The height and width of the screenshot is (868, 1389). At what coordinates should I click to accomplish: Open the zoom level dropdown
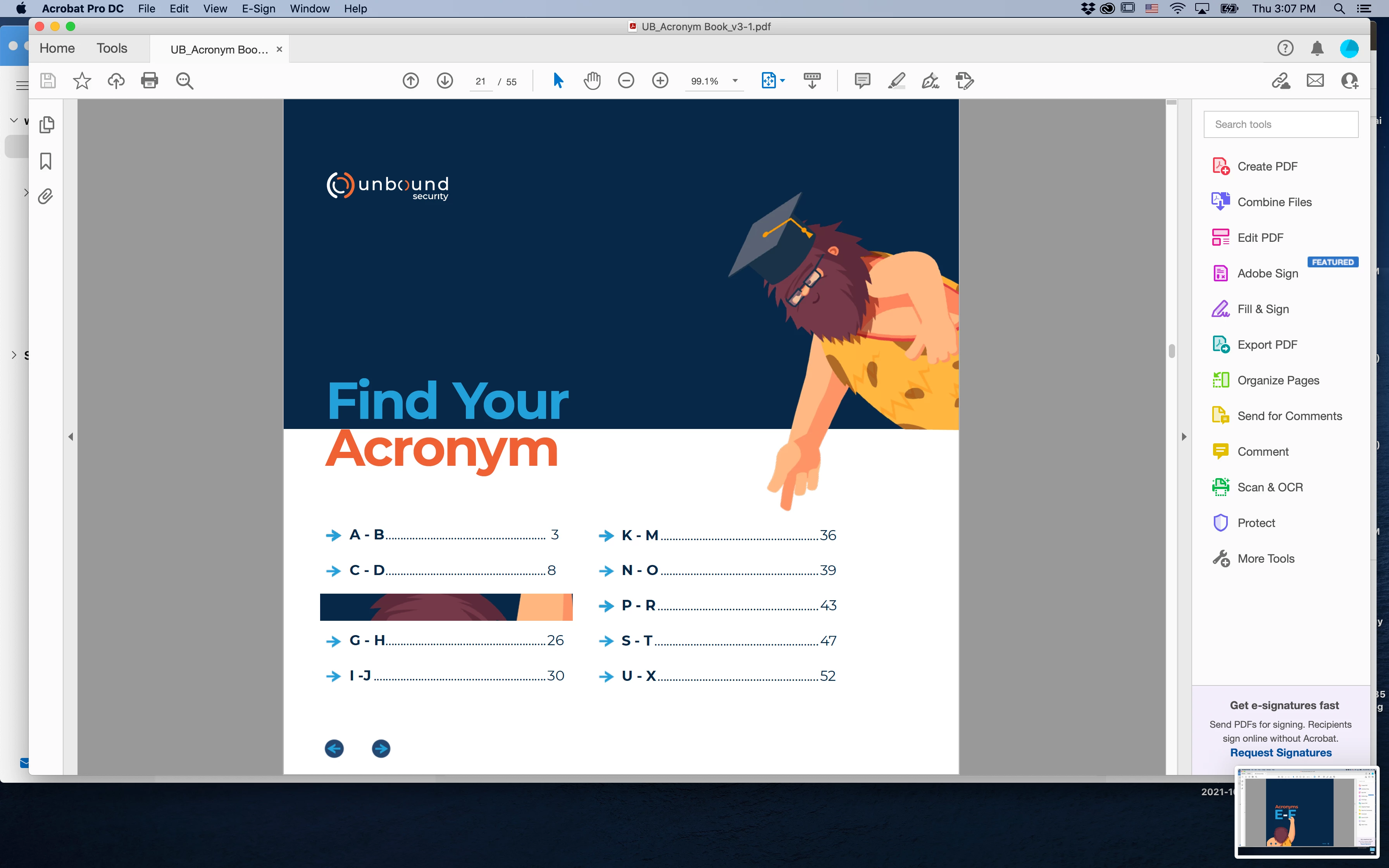pyautogui.click(x=735, y=81)
